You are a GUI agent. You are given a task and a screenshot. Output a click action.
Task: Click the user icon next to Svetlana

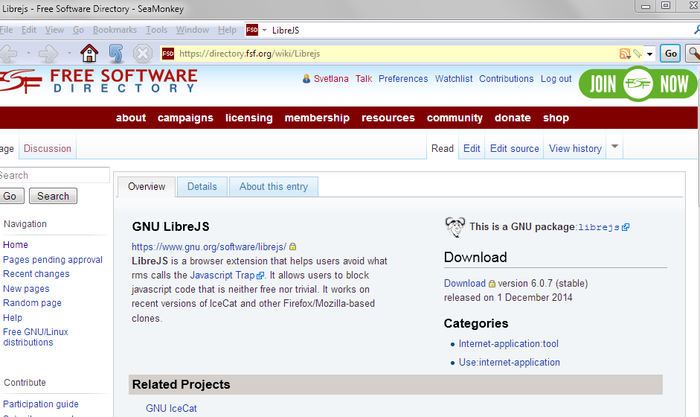tap(306, 79)
